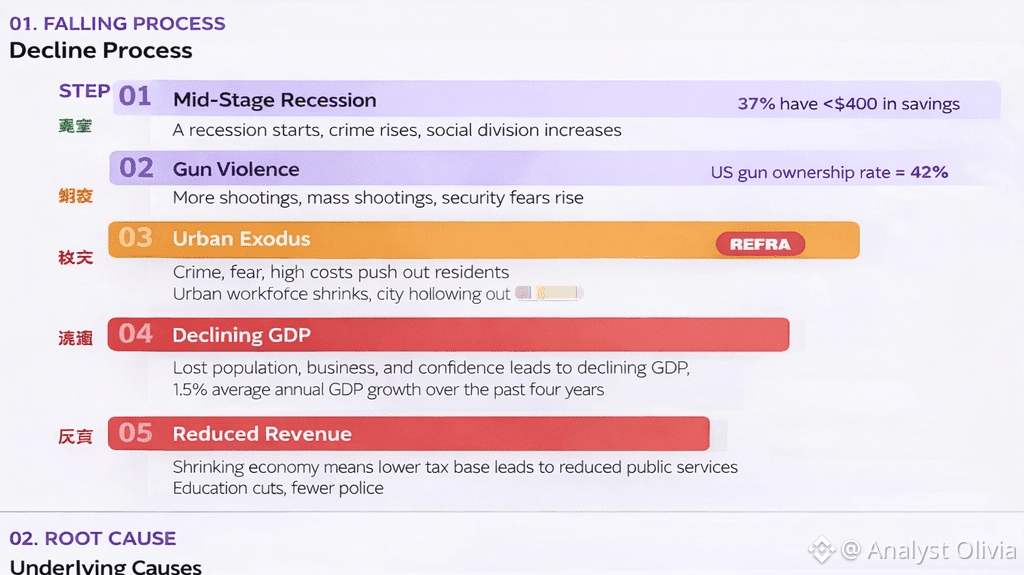This screenshot has height=575, width=1024.
Task: Click the step number 05 label
Action: click(x=135, y=433)
